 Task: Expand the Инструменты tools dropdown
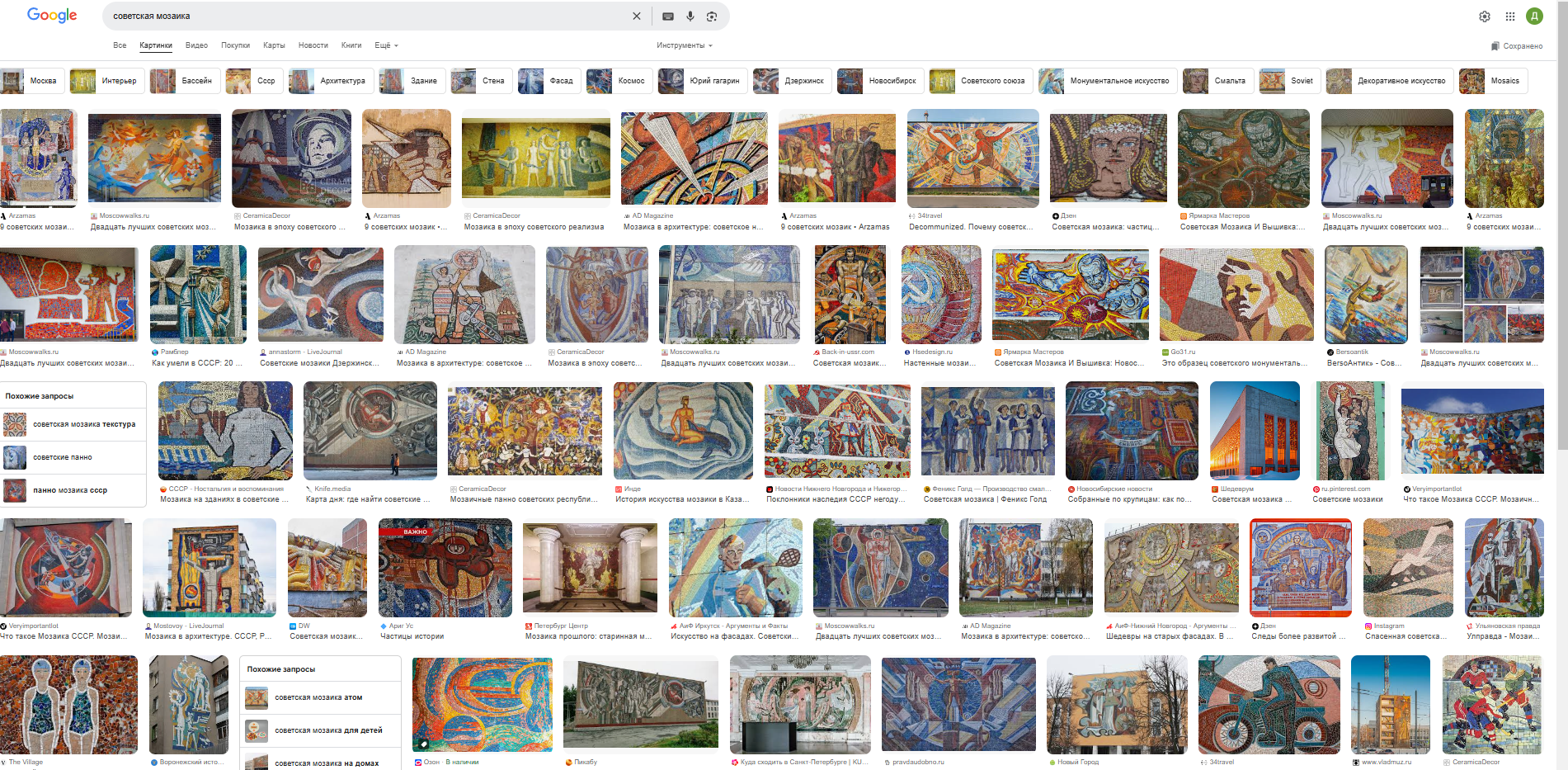[x=685, y=45]
